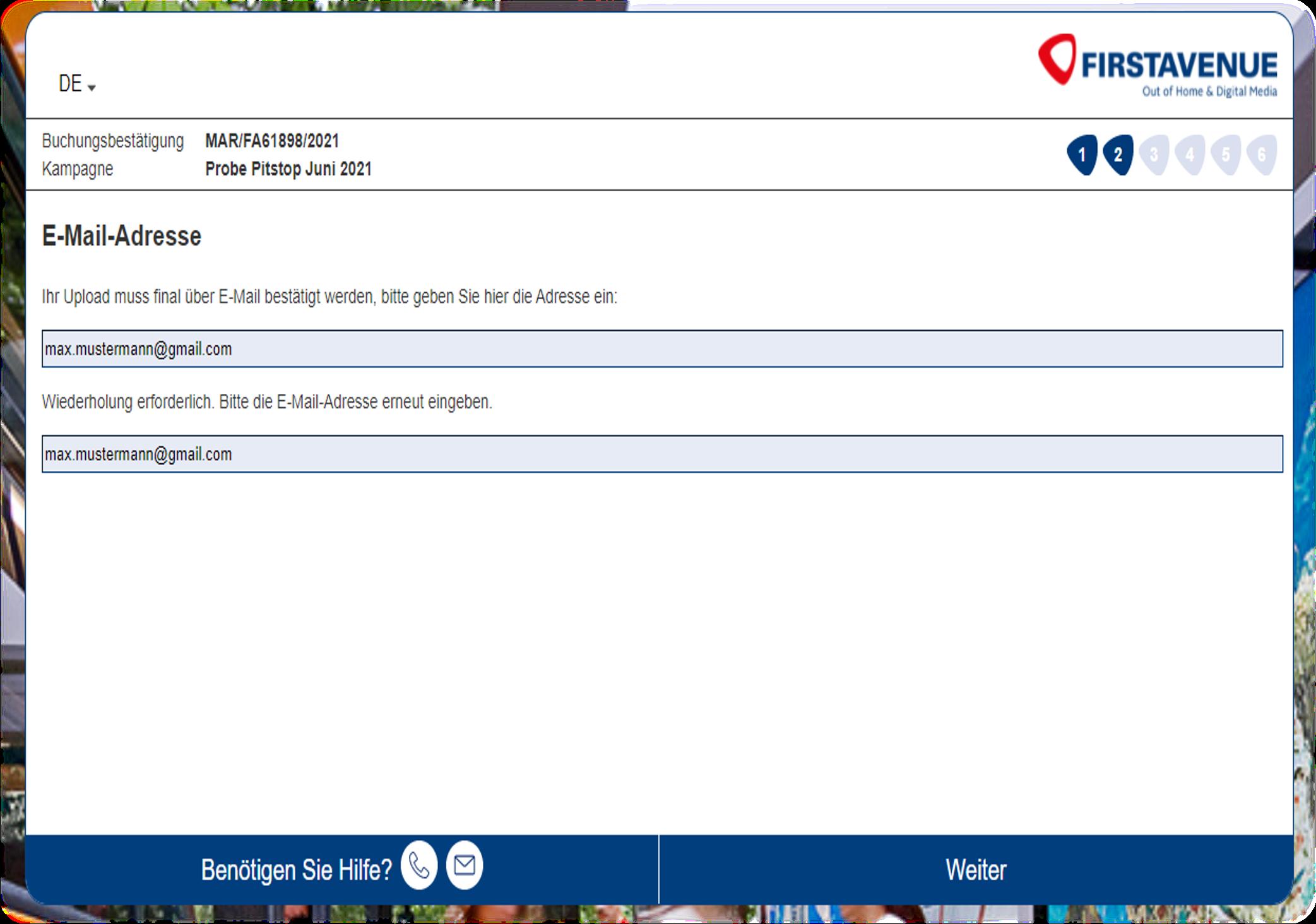
Task: Click the 'Benötigen Sie Hilfe?' text
Action: click(296, 870)
